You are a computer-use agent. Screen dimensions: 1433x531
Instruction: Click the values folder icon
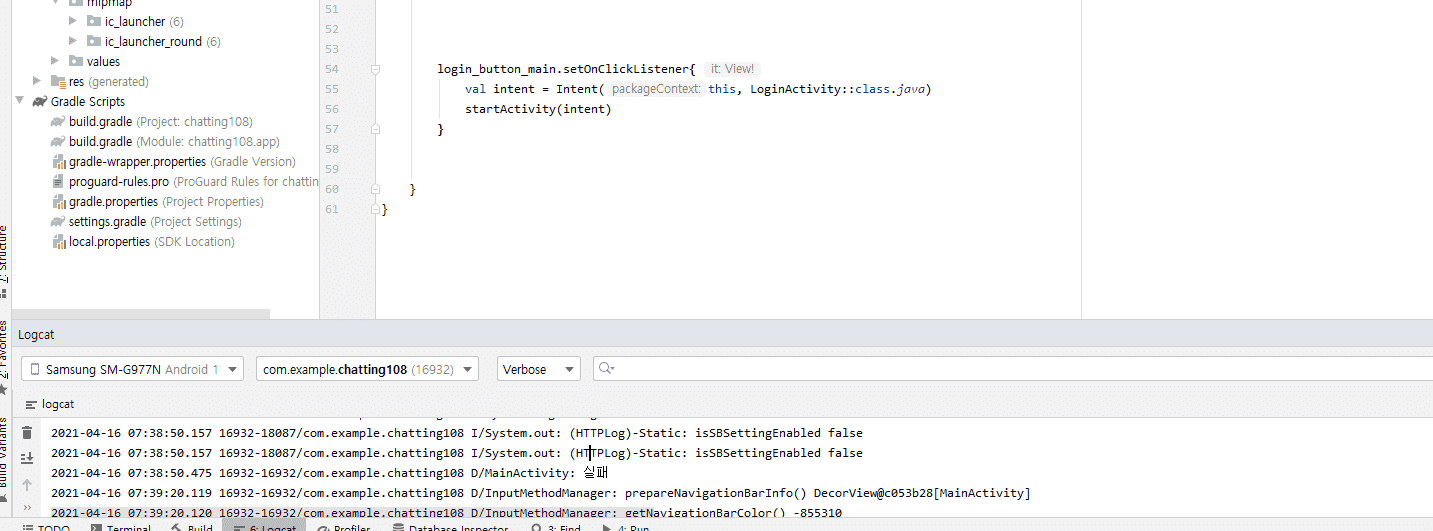tap(75, 61)
